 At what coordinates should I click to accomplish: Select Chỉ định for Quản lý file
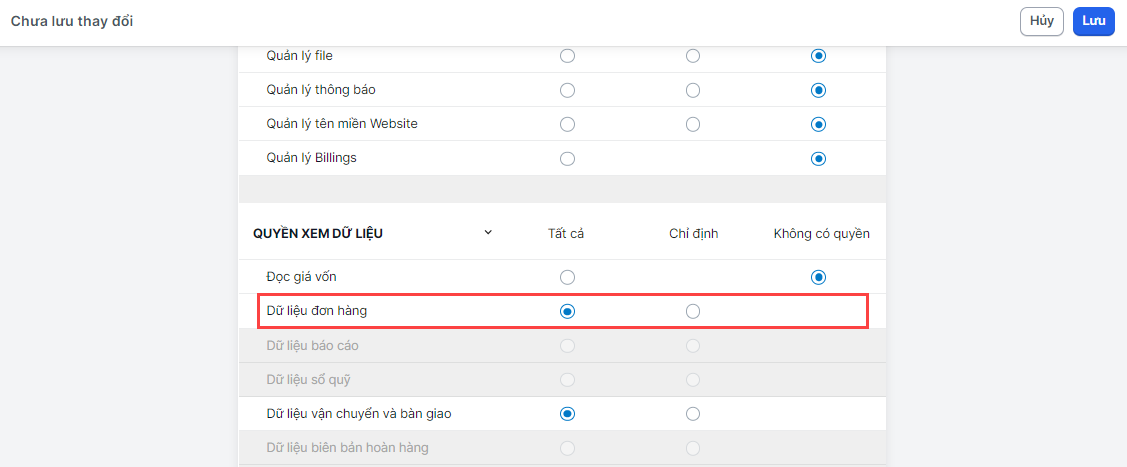click(693, 56)
